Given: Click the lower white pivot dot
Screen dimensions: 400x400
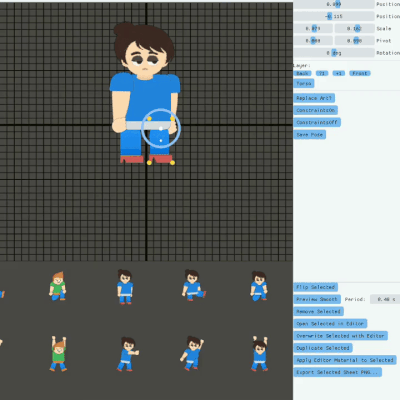Looking at the screenshot, I should coord(161,141).
